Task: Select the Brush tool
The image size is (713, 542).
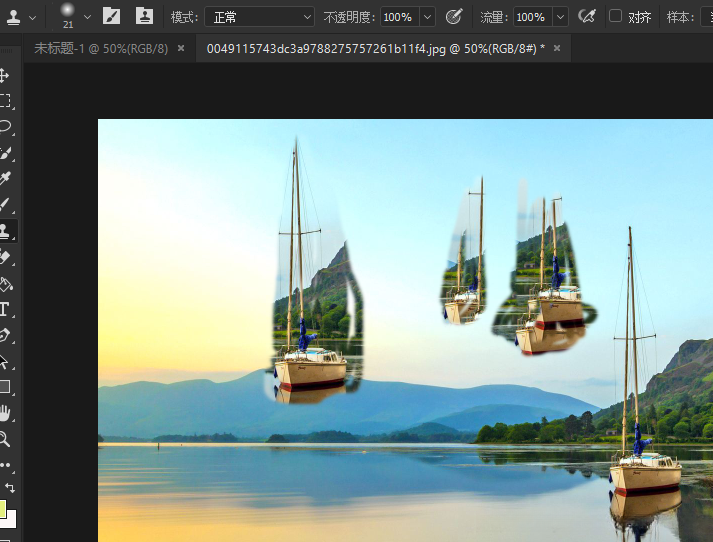Action: tap(5, 205)
